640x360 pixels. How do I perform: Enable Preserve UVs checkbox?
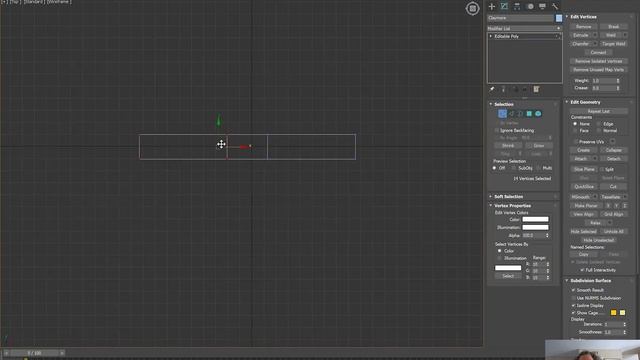(576, 142)
